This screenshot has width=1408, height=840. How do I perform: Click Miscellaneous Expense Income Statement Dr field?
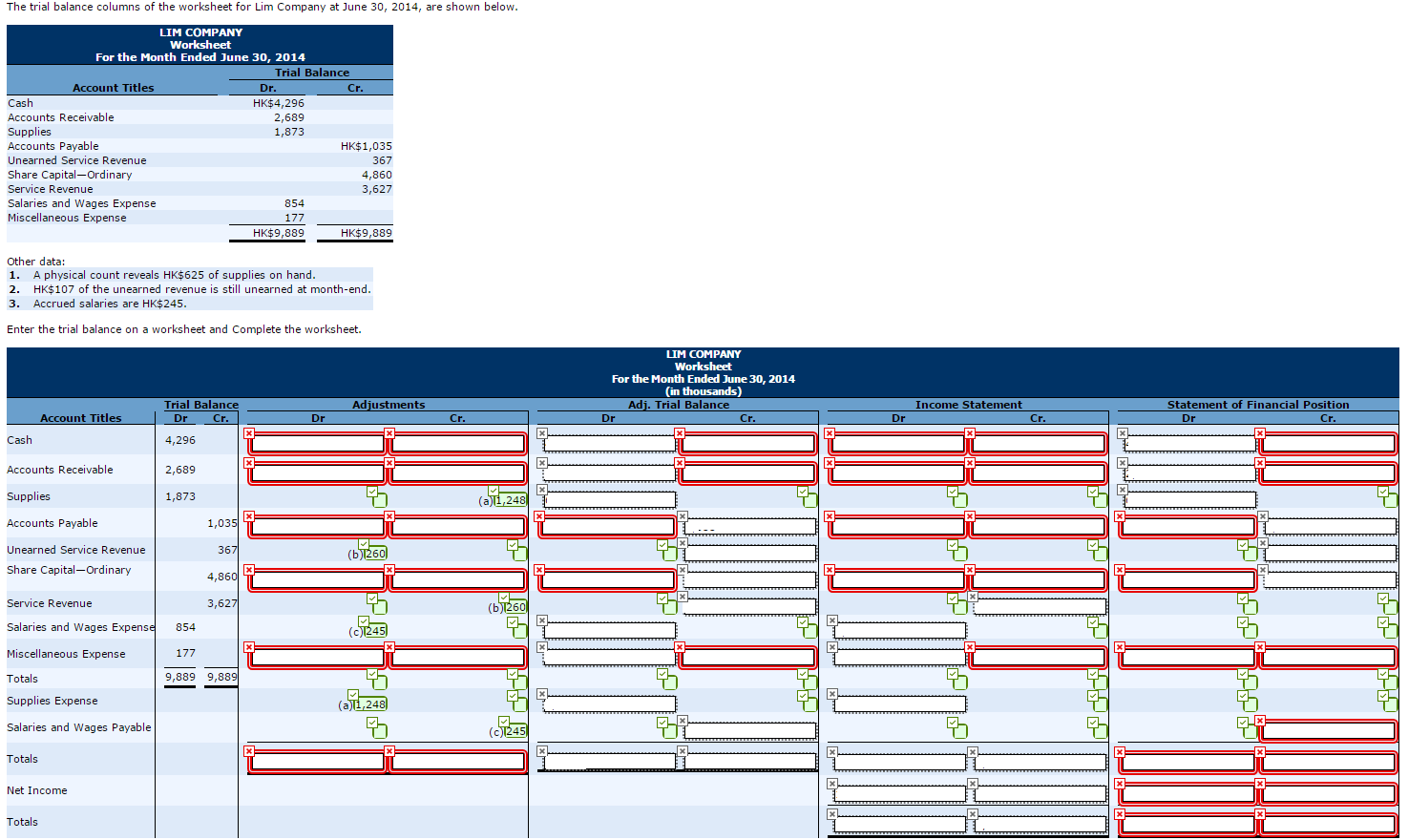point(900,658)
